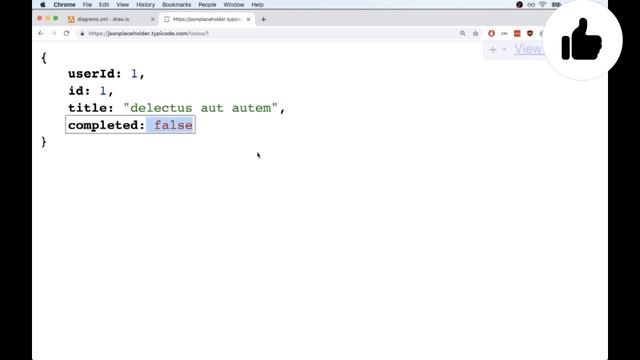Open the Apple menu

click(x=43, y=4)
